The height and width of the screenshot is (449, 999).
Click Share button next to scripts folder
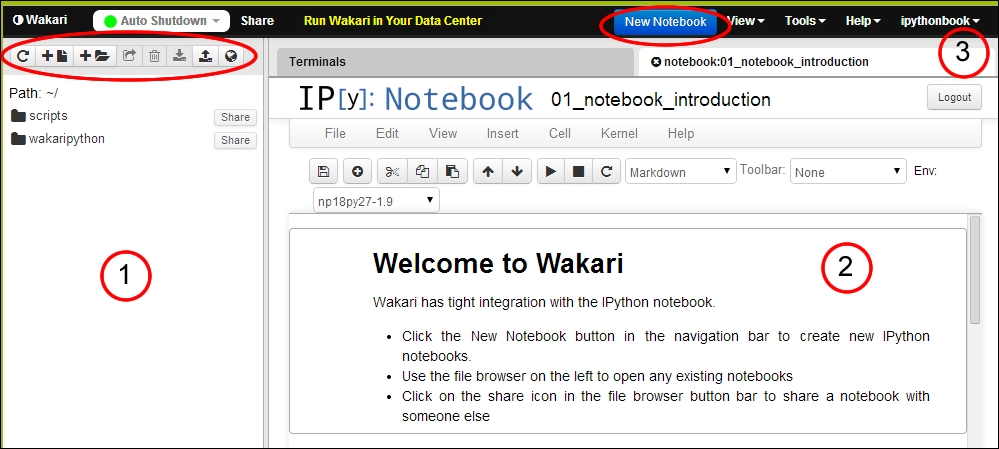[x=235, y=117]
